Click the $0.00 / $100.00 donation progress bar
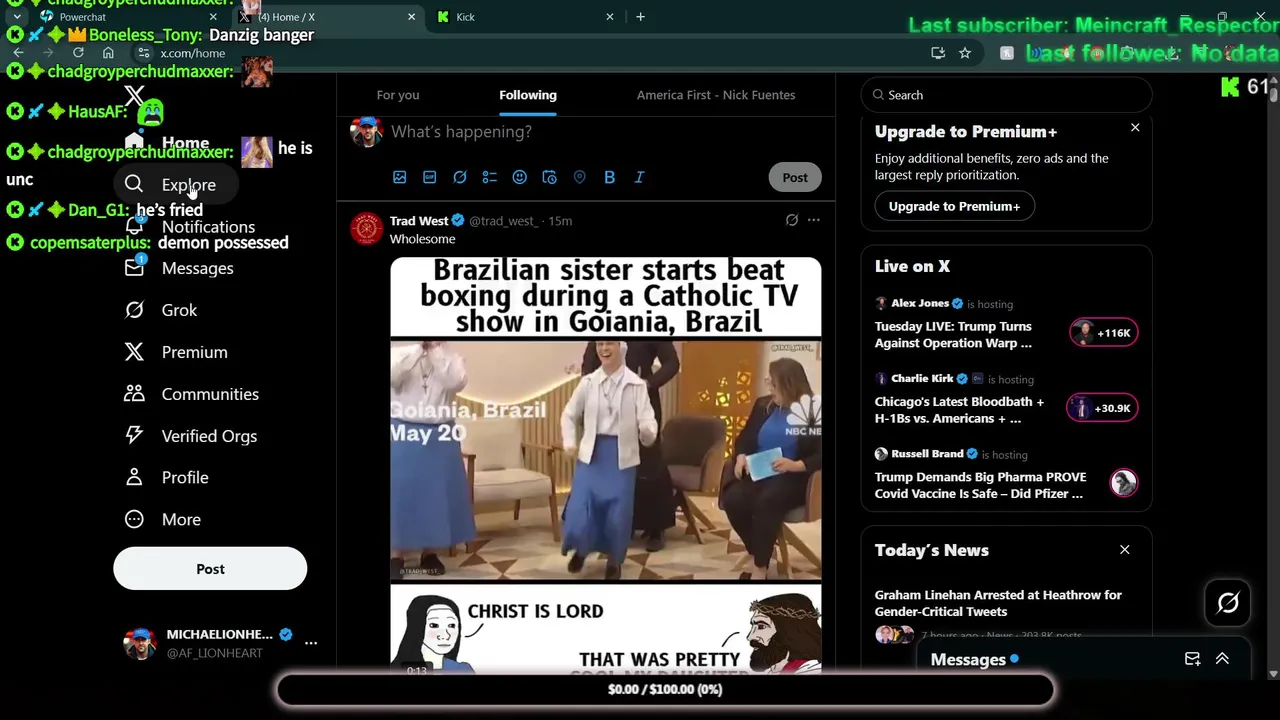Image resolution: width=1280 pixels, height=720 pixels. pos(665,689)
